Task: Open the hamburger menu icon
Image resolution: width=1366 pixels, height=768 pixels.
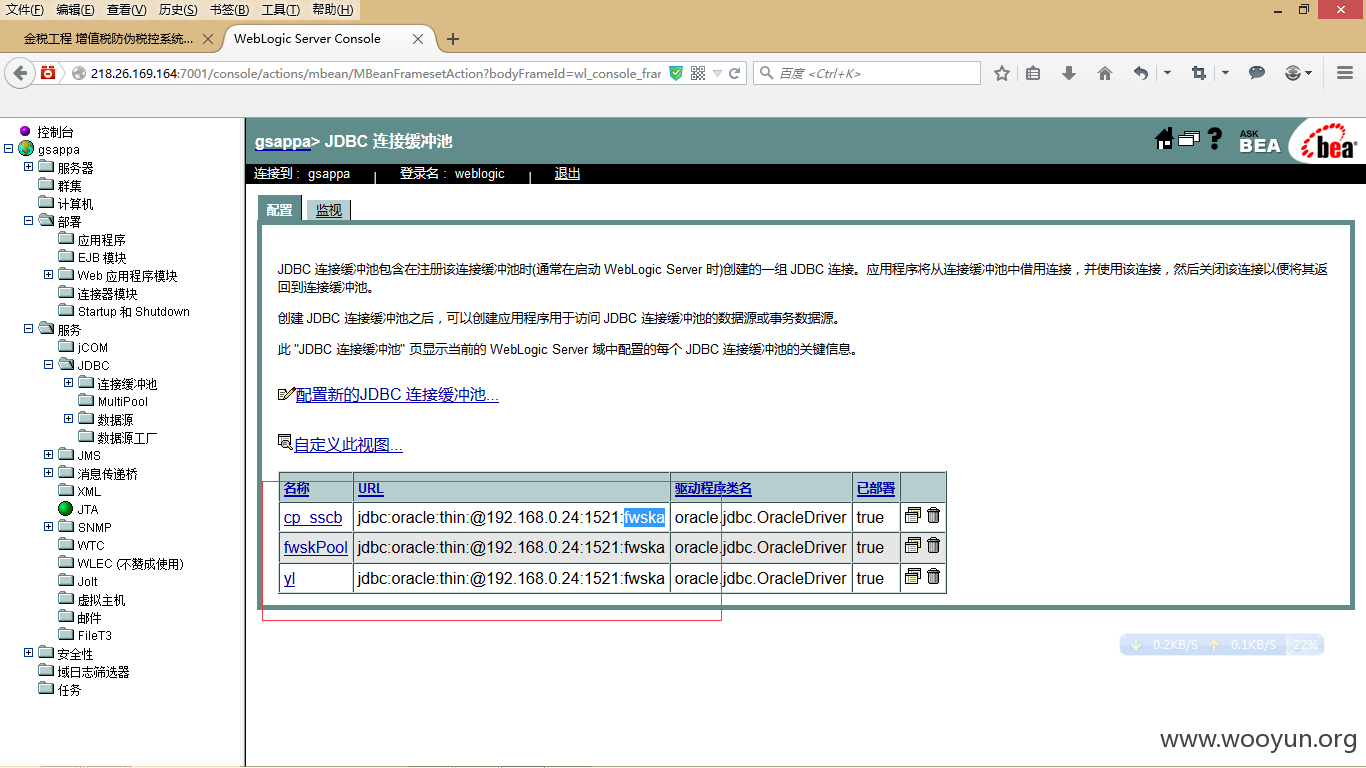Action: tap(1345, 73)
